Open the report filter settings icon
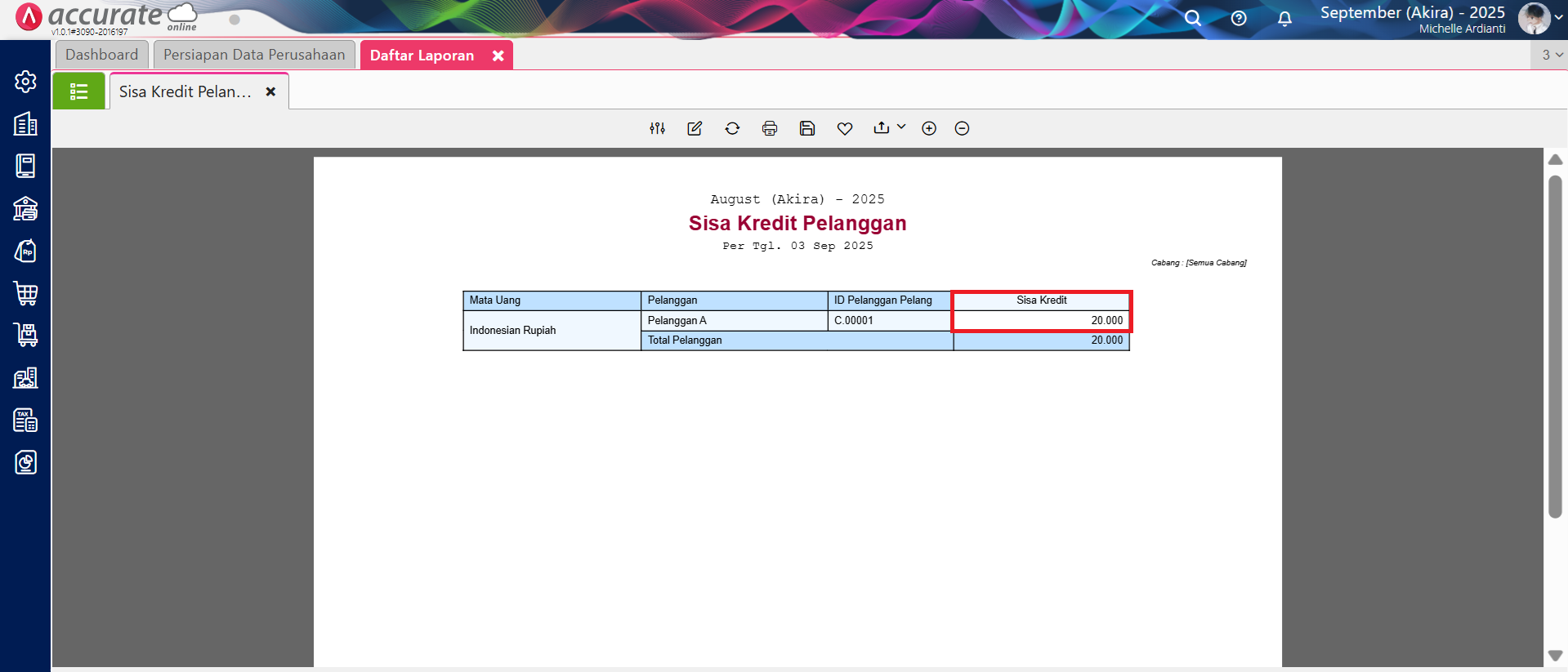1568x672 pixels. click(x=657, y=128)
